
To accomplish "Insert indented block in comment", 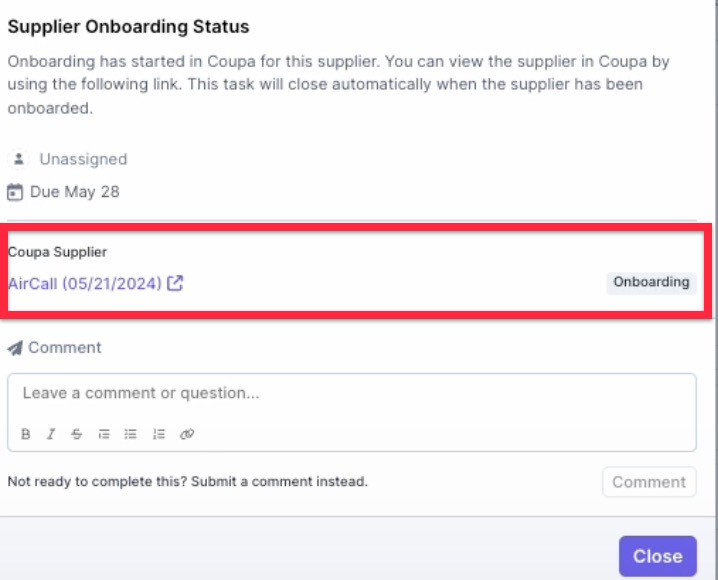I will coord(104,434).
